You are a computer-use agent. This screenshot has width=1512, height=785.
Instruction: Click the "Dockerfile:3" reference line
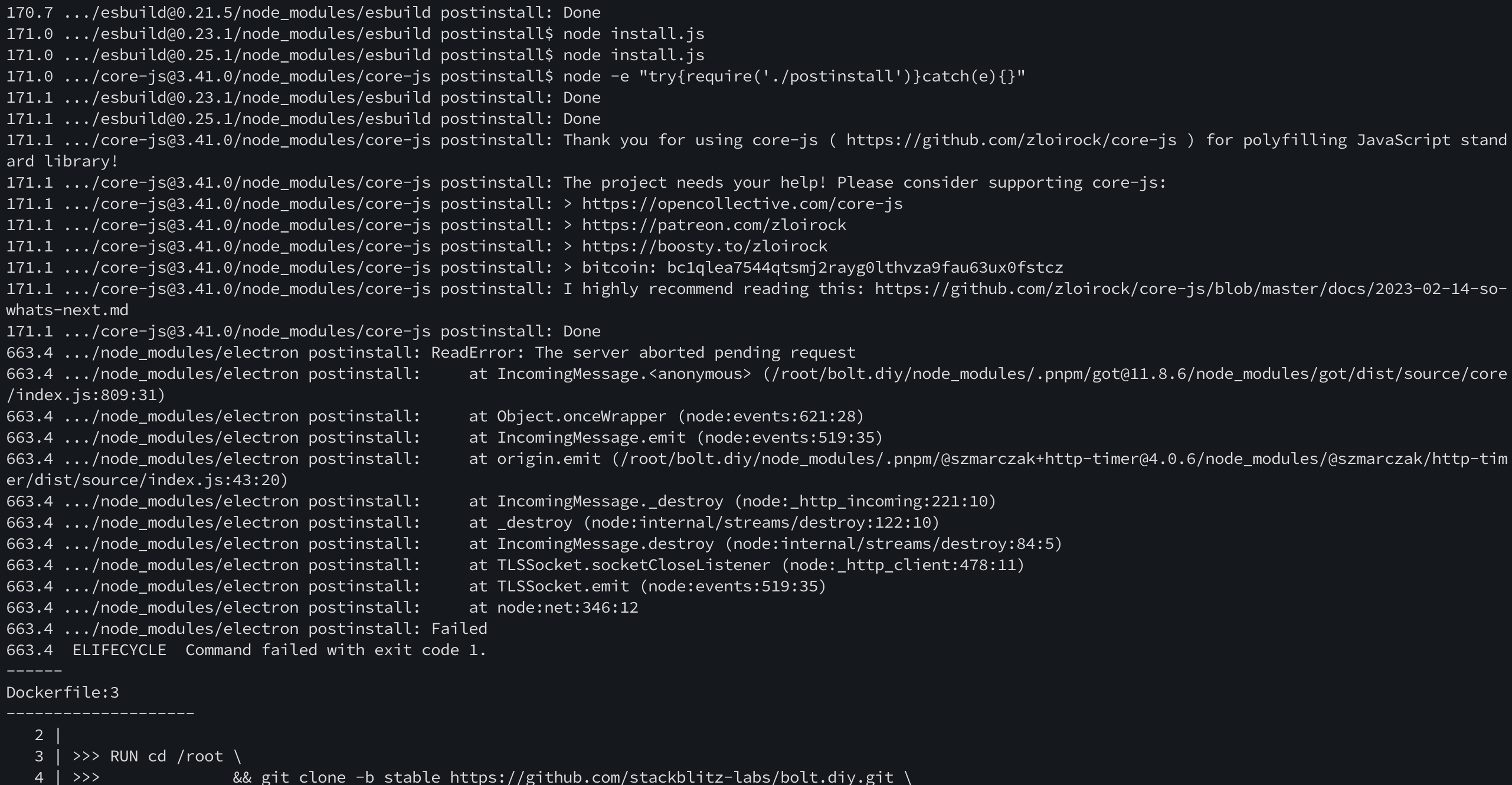point(63,692)
